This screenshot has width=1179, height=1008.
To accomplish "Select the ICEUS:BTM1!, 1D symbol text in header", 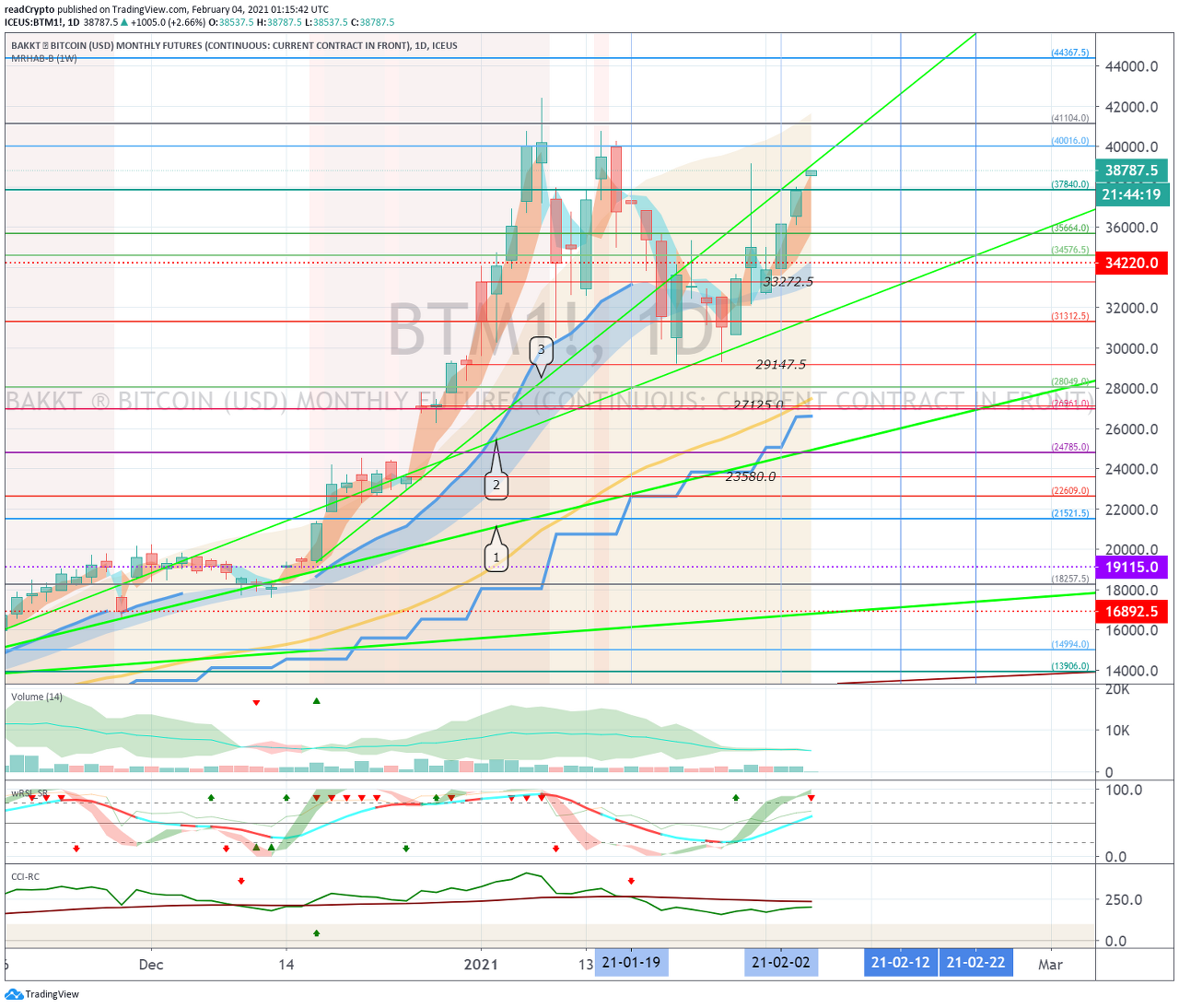I will [x=42, y=22].
